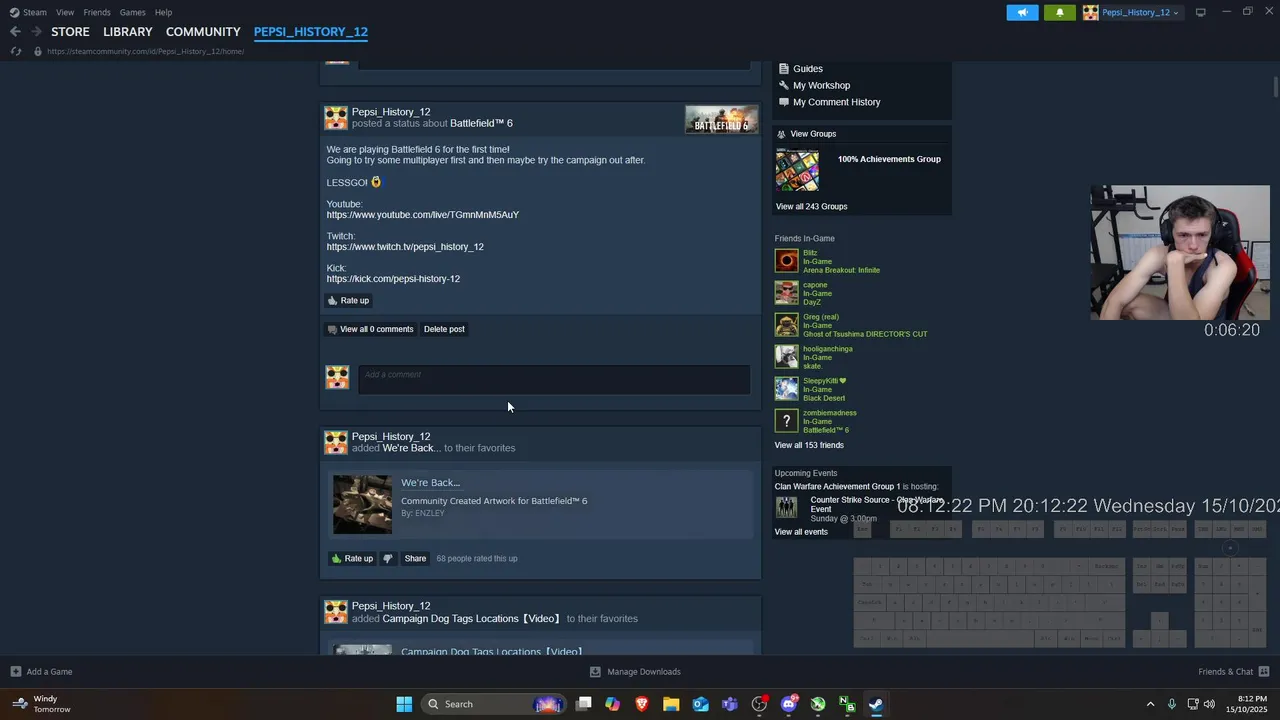Show hidden system tray icons
Screen dimensions: 1280x720
[1150, 704]
